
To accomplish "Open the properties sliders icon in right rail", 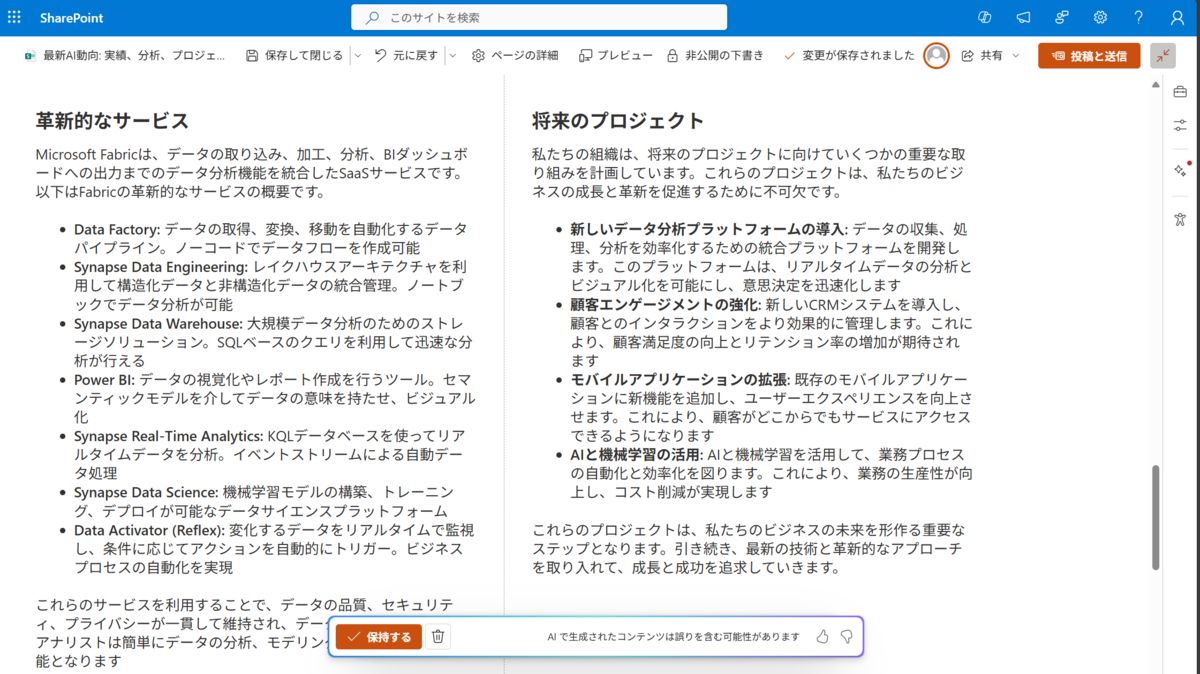I will pyautogui.click(x=1180, y=125).
